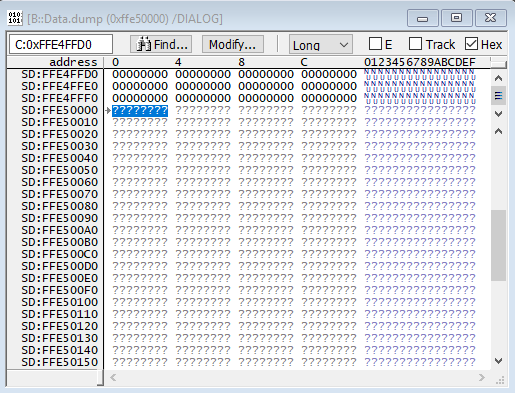The image size is (515, 393).
Task: Select address row SD:FFE50070
Action: [60, 194]
